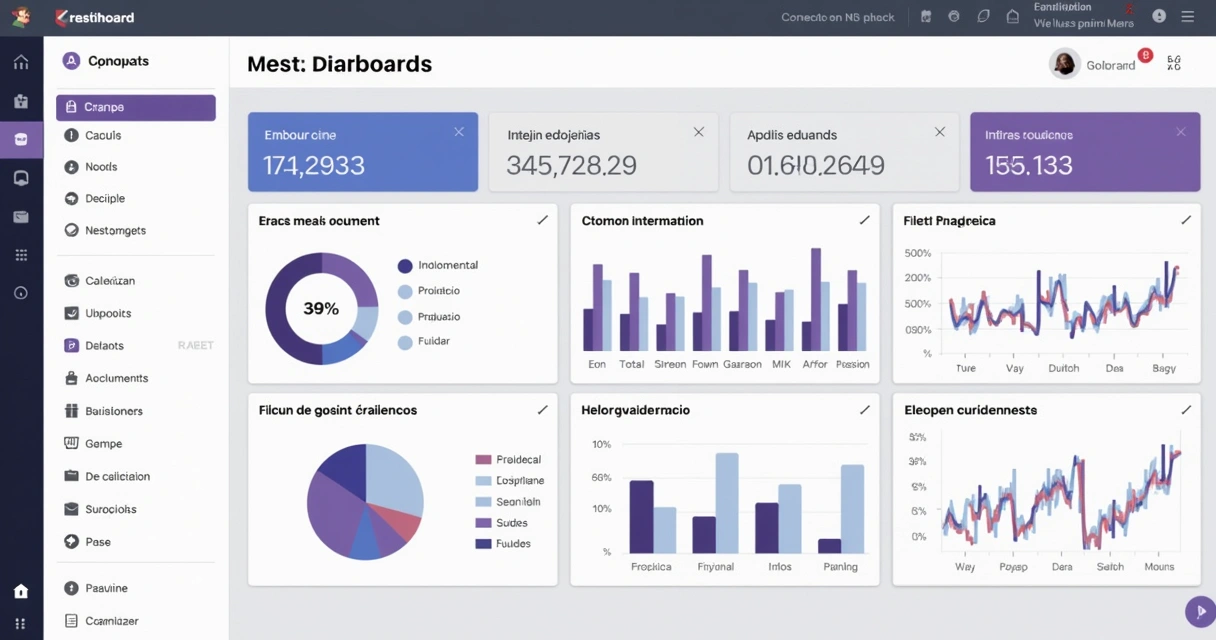Click the RAEET link beside Delaots
Image resolution: width=1216 pixels, height=640 pixels.
196,344
